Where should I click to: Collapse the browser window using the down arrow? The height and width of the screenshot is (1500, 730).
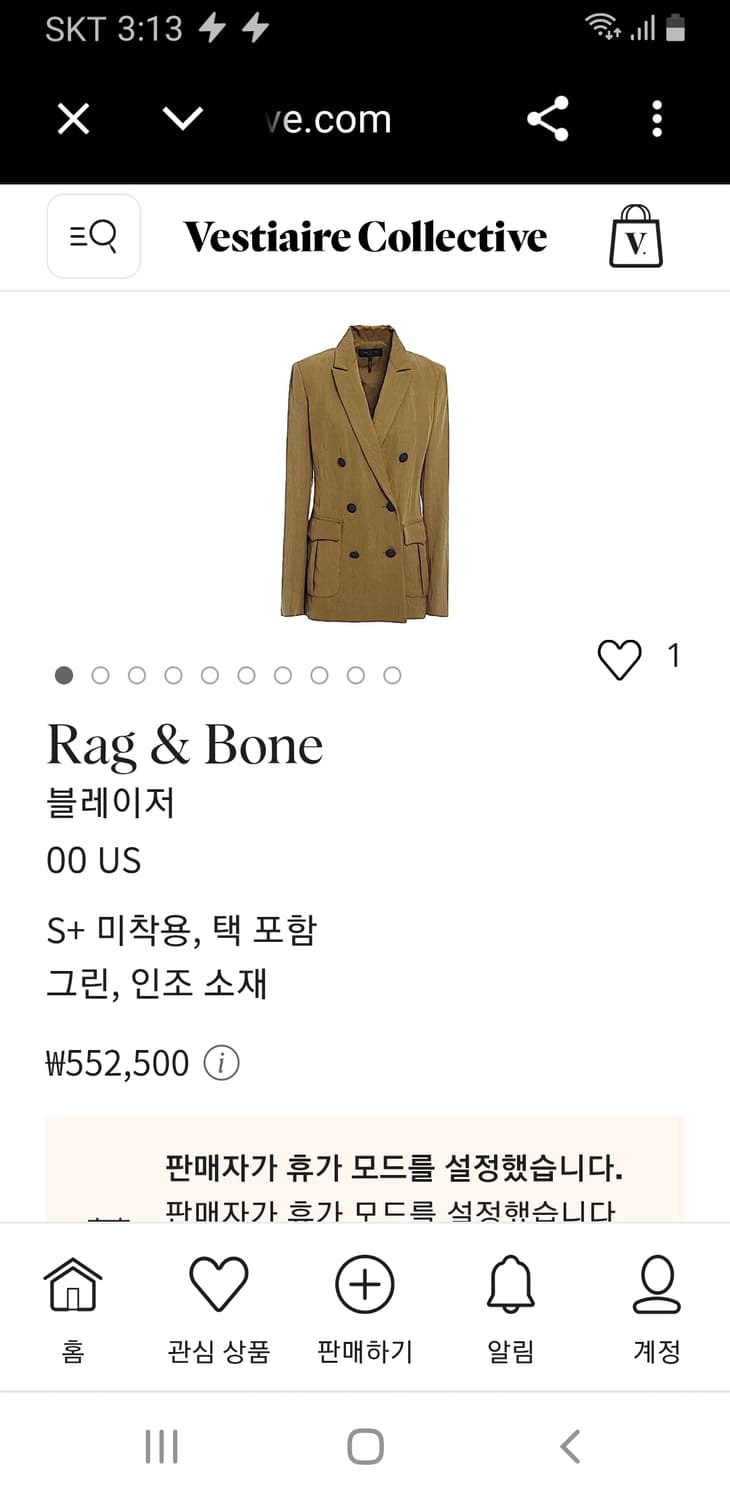coord(182,119)
